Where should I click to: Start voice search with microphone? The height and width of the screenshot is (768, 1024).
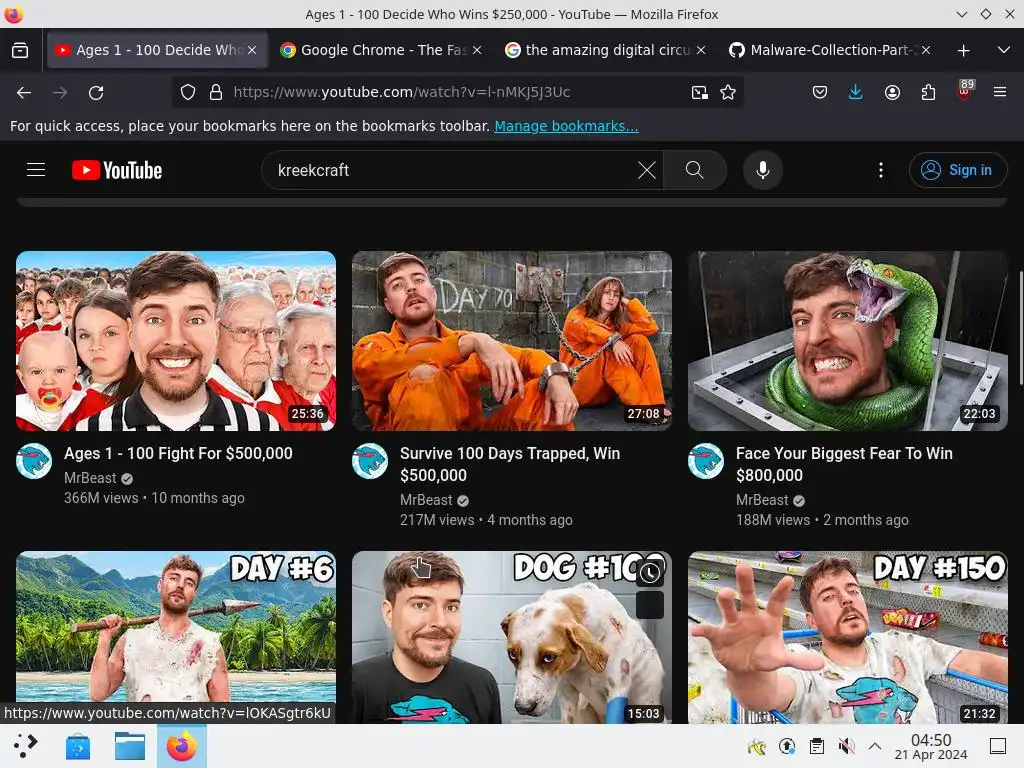(x=762, y=170)
